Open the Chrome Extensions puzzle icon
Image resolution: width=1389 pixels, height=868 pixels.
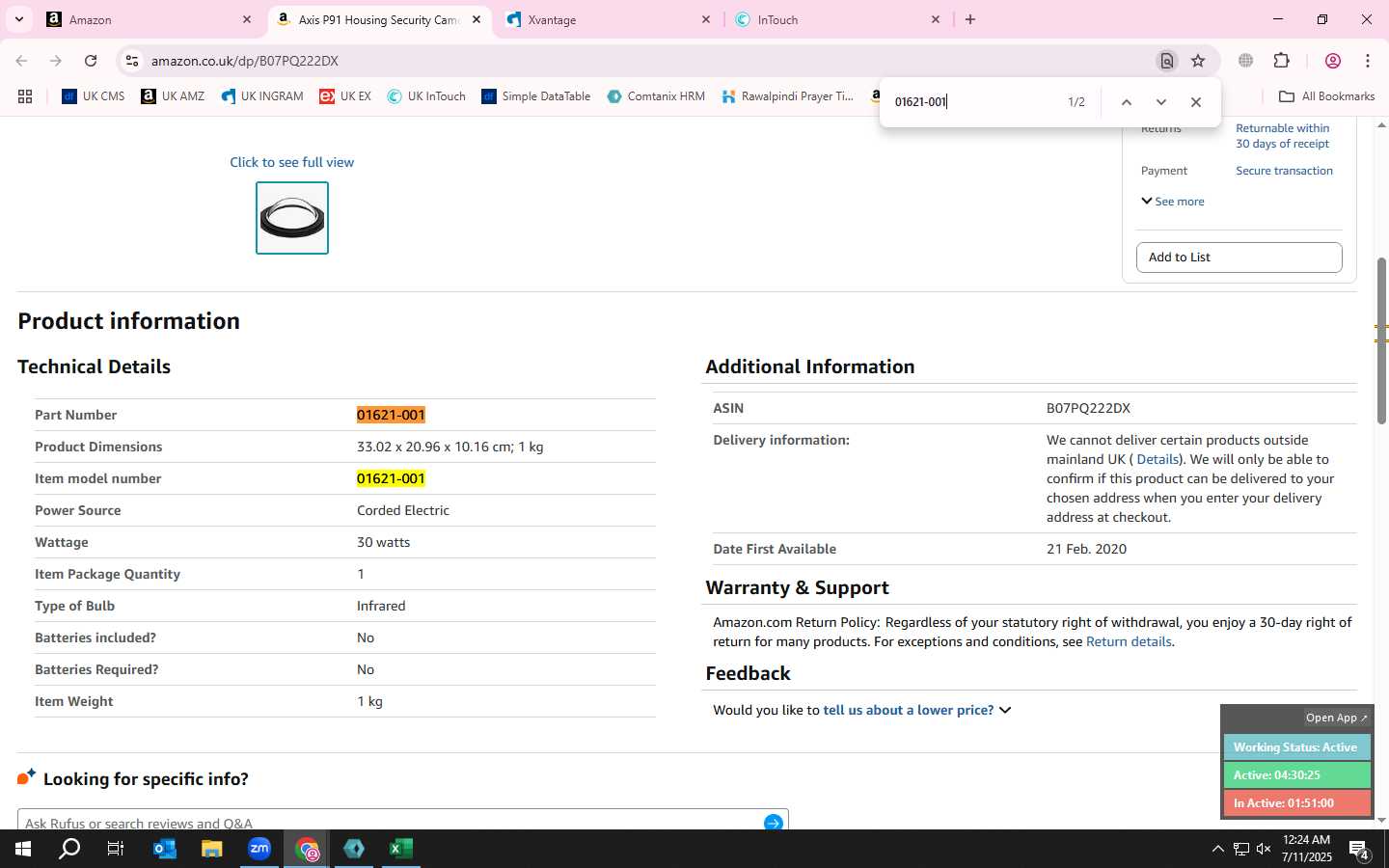coord(1281,61)
